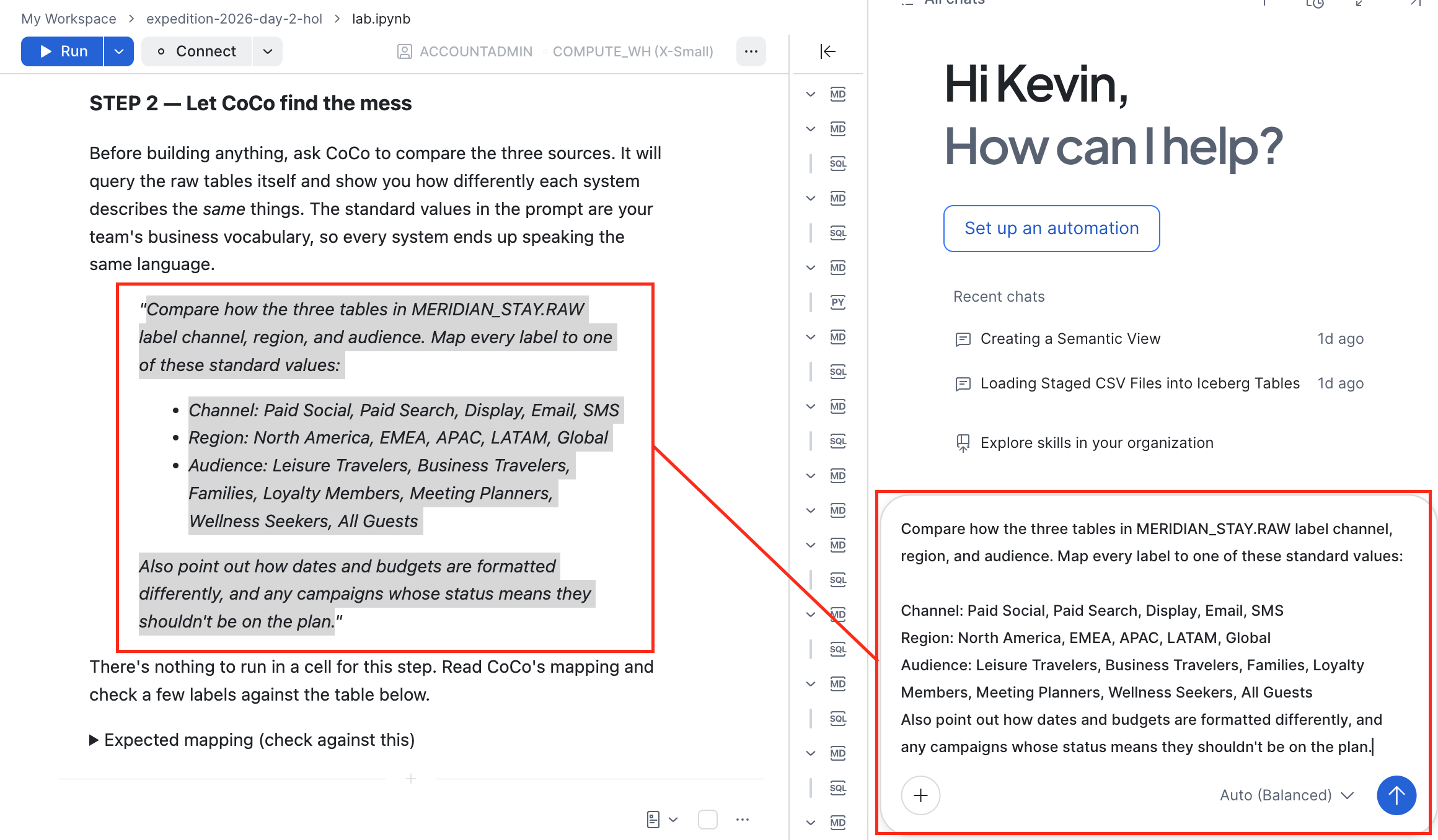Open the Creating a Semantic View chat

pos(1070,339)
